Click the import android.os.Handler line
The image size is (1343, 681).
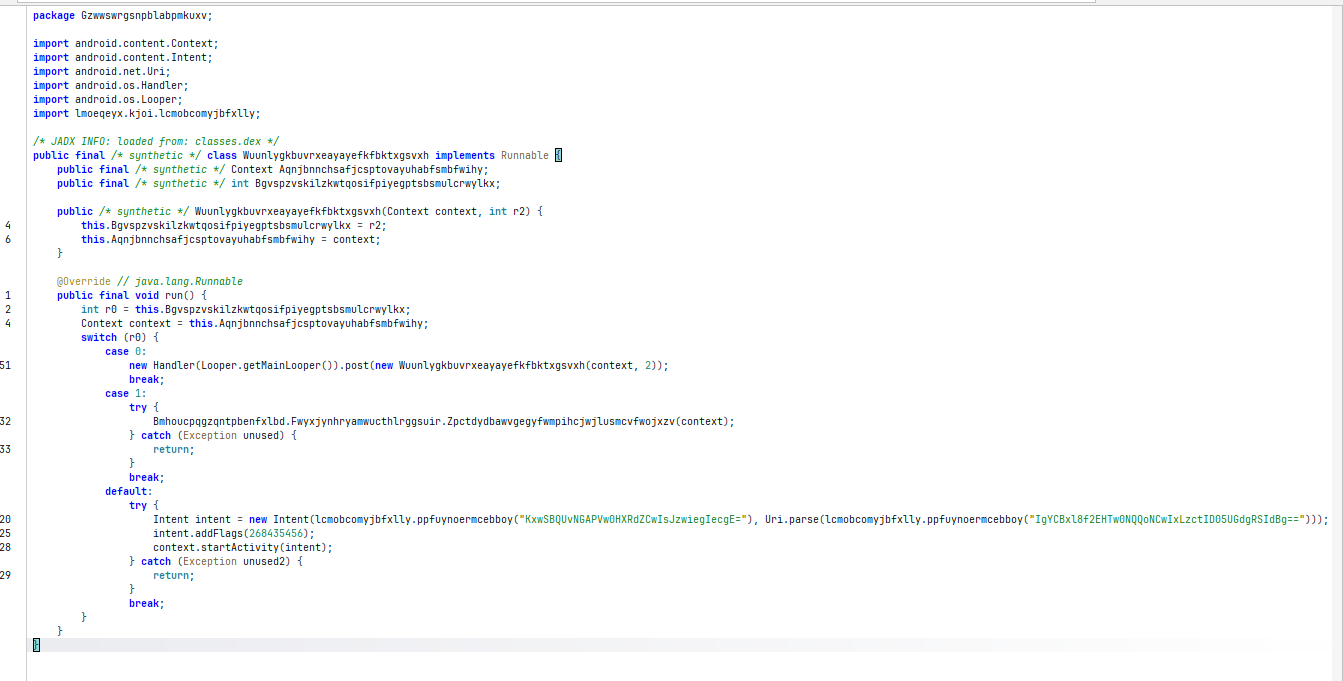pos(110,85)
